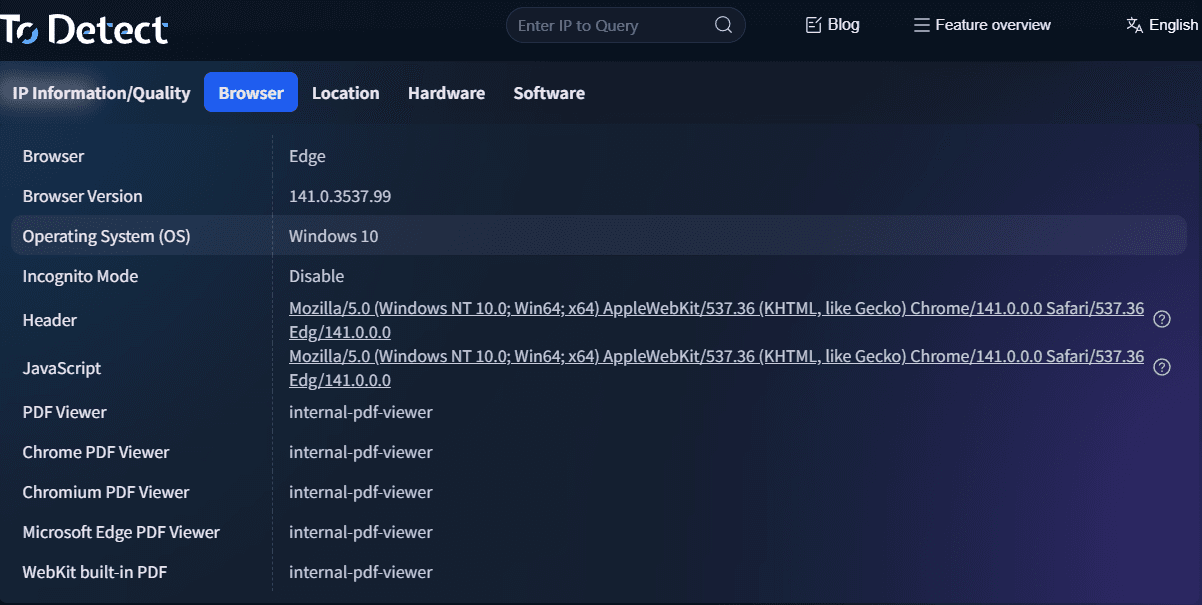Click the browser version value 141.0.3537.99
The width and height of the screenshot is (1202, 605).
click(x=340, y=197)
